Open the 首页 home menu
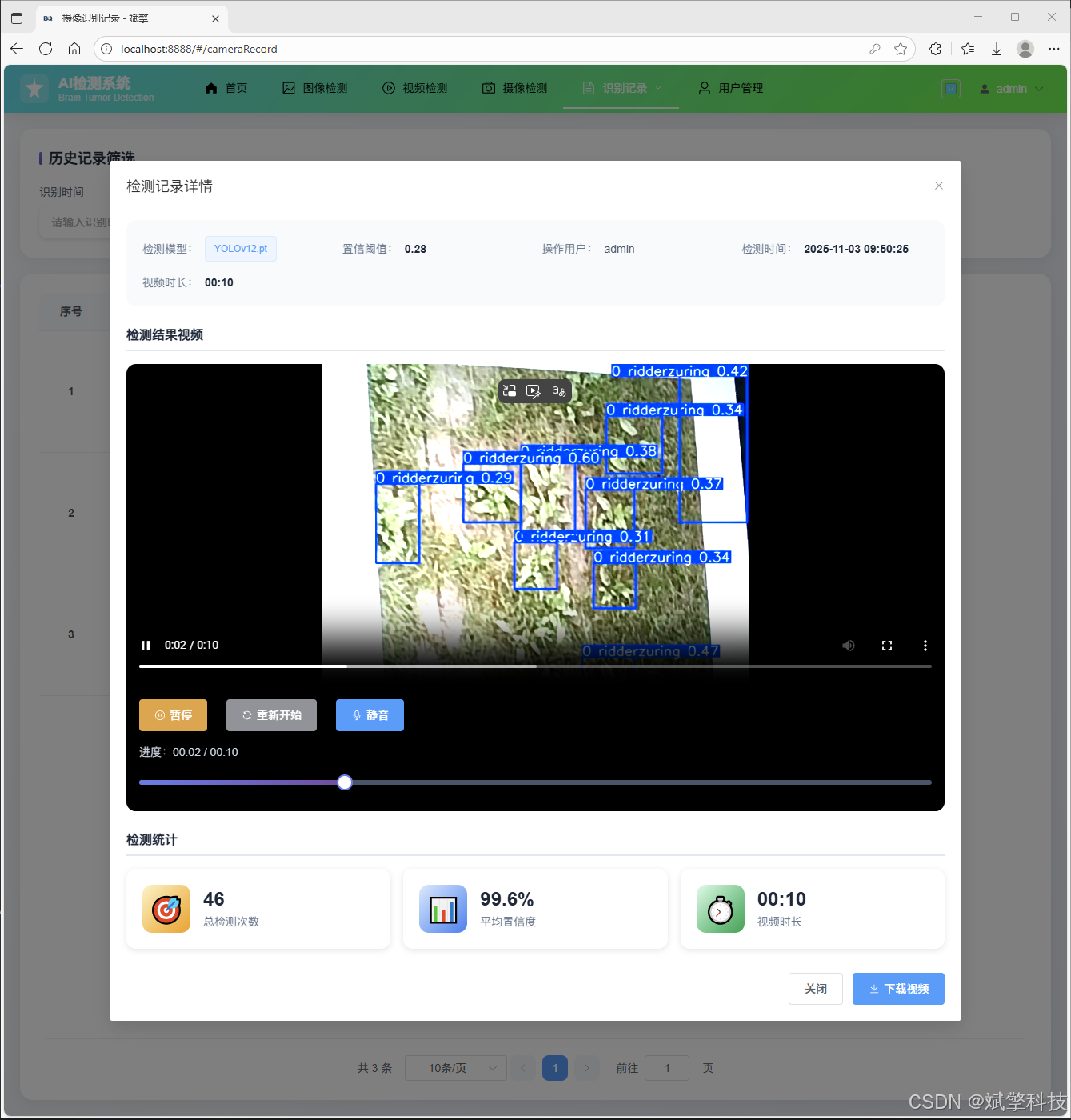This screenshot has width=1071, height=1120. [x=226, y=88]
